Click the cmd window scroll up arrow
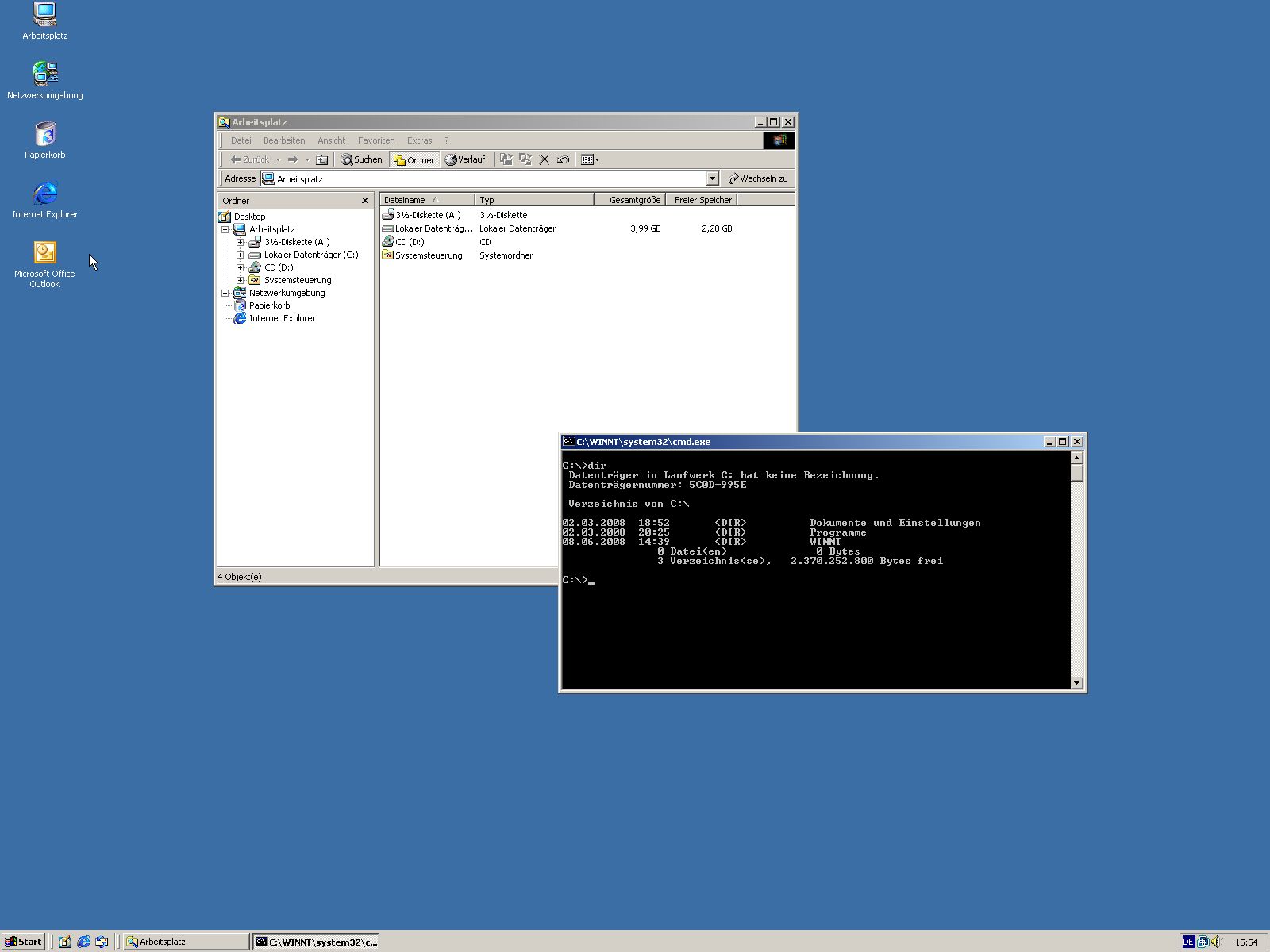Viewport: 1270px width, 952px height. [x=1076, y=458]
